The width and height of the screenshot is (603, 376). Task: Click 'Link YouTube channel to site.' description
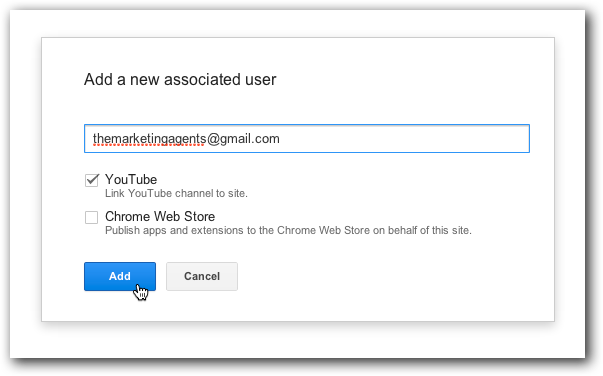coord(176,193)
